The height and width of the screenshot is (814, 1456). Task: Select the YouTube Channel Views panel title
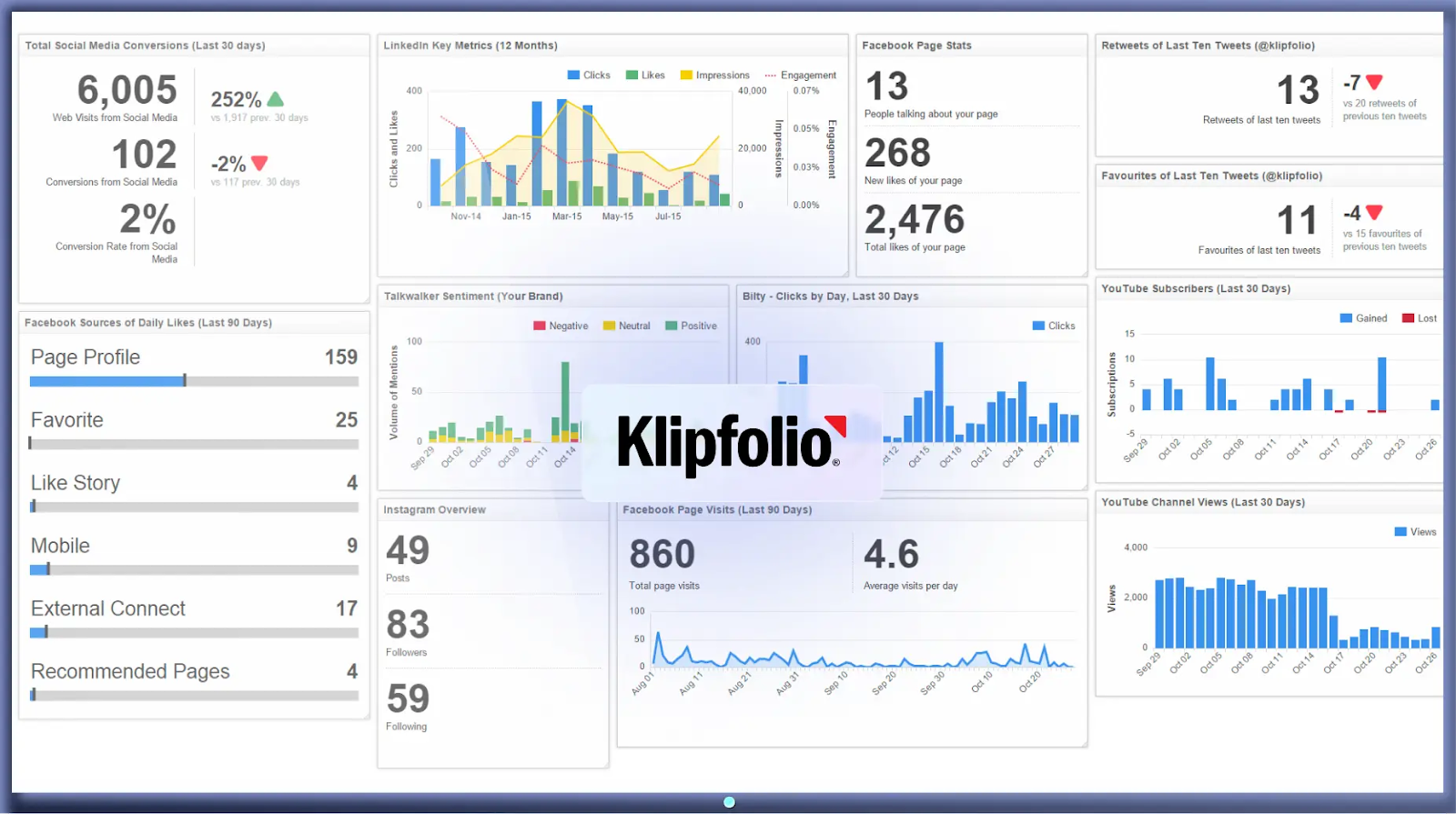1203,502
